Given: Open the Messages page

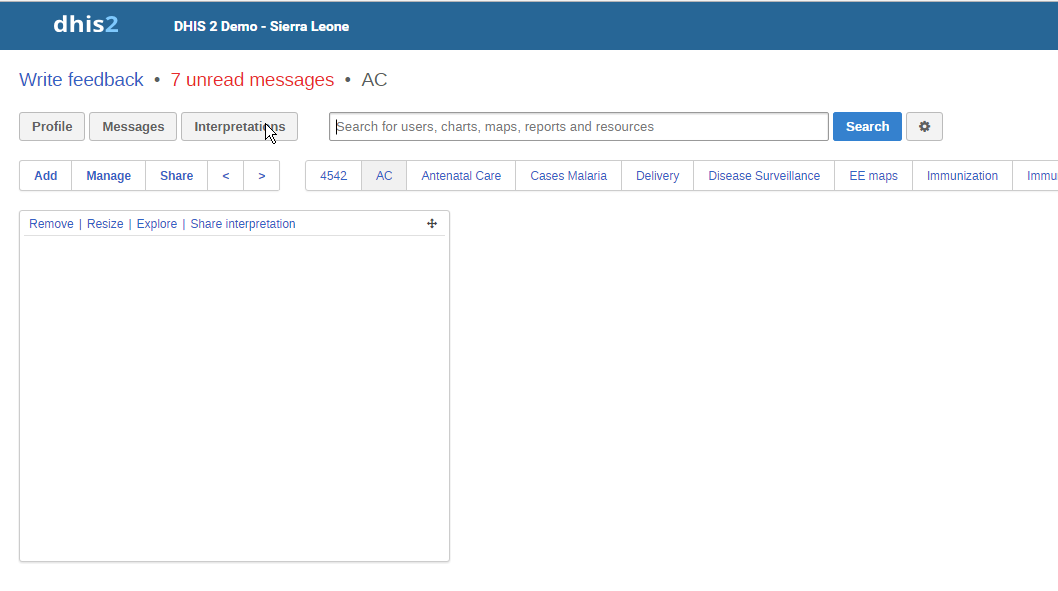Looking at the screenshot, I should click(133, 127).
